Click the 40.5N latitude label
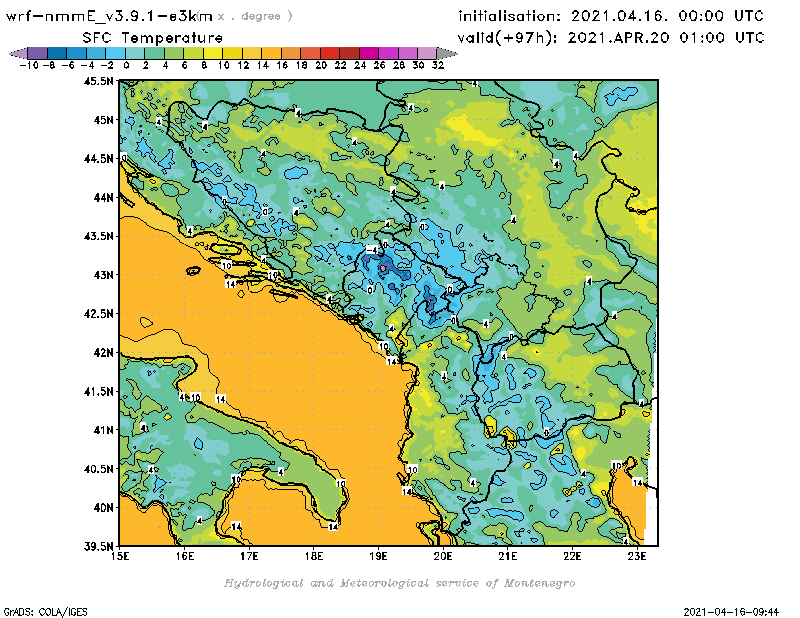The image size is (800, 618). coord(98,468)
